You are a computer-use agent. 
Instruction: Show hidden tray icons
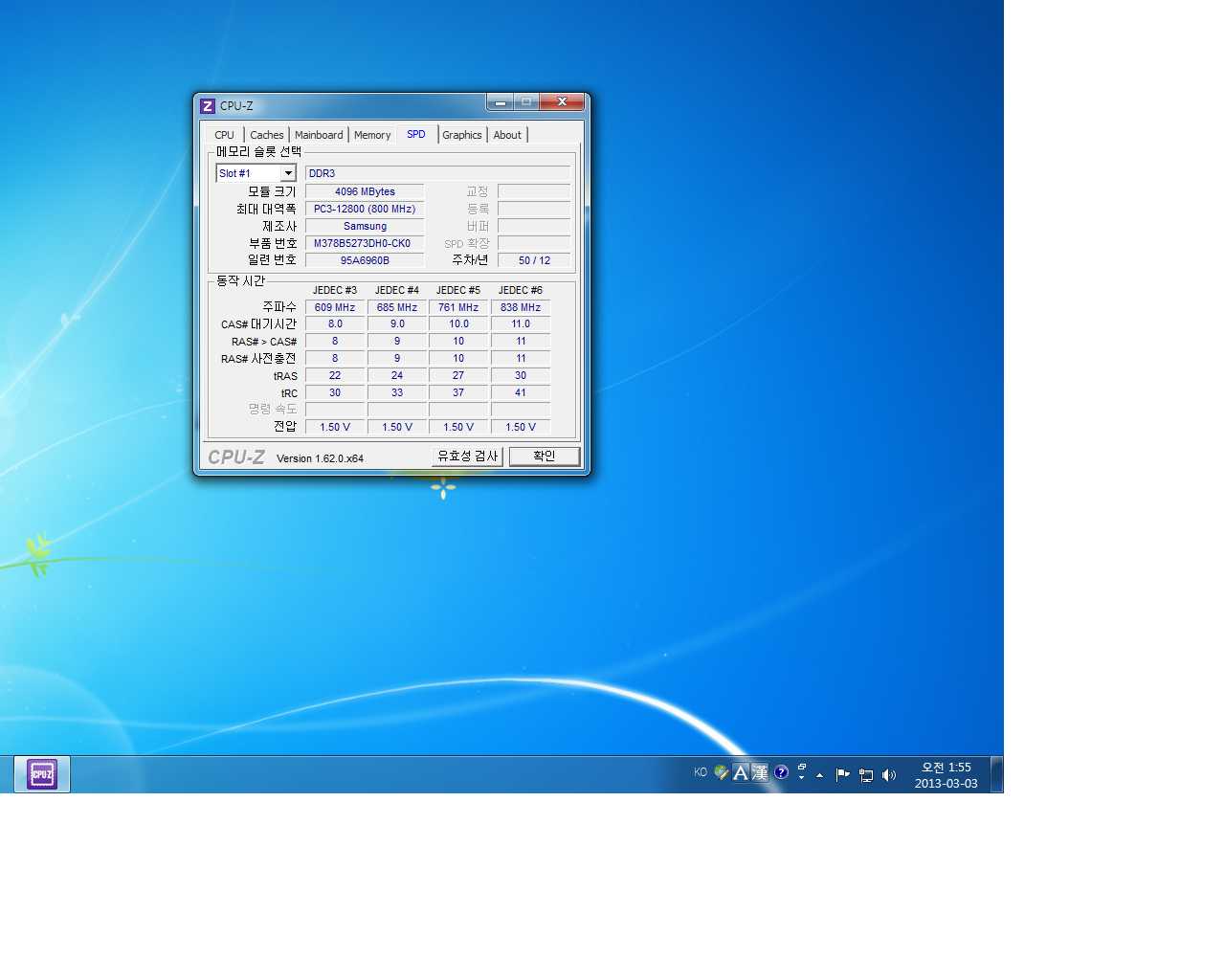click(x=820, y=775)
